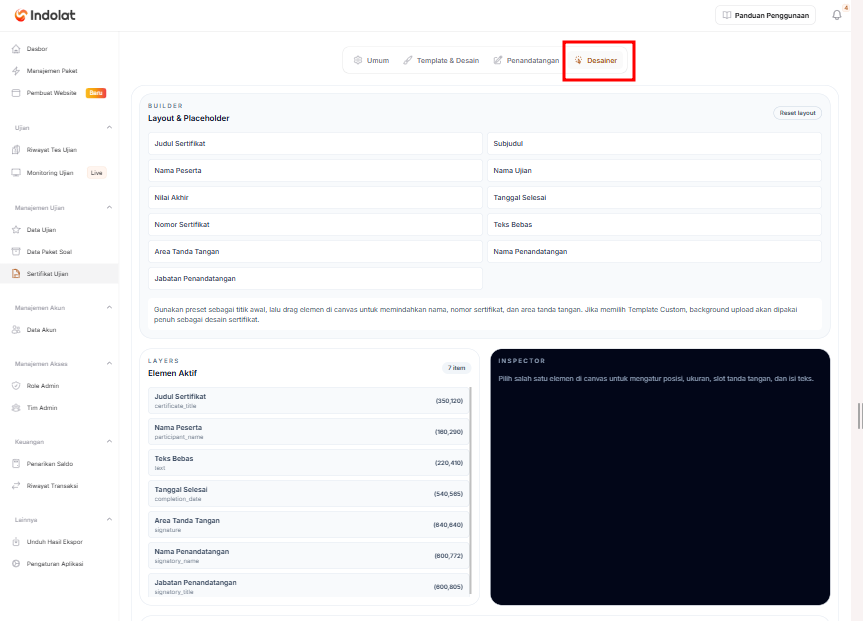Viewport: 863px width, 621px height.
Task: Select Area Tanda Tangan layer
Action: tap(308, 525)
